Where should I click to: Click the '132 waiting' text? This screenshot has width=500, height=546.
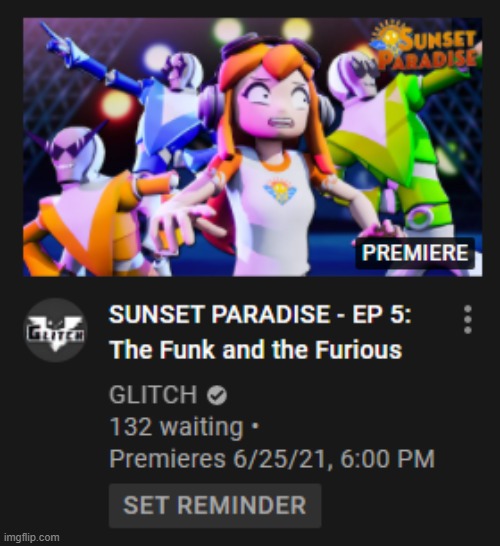coord(176,427)
